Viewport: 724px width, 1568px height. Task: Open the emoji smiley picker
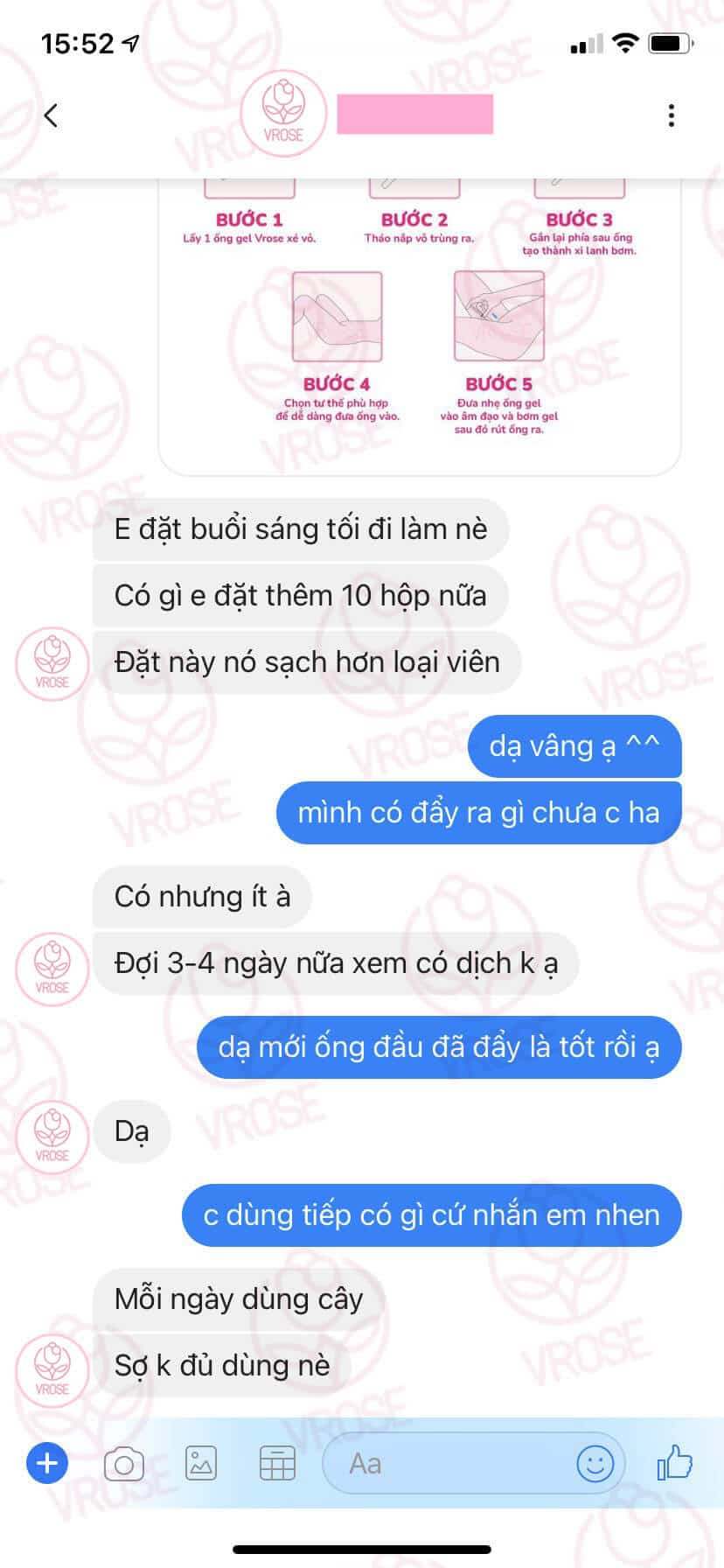(595, 1463)
